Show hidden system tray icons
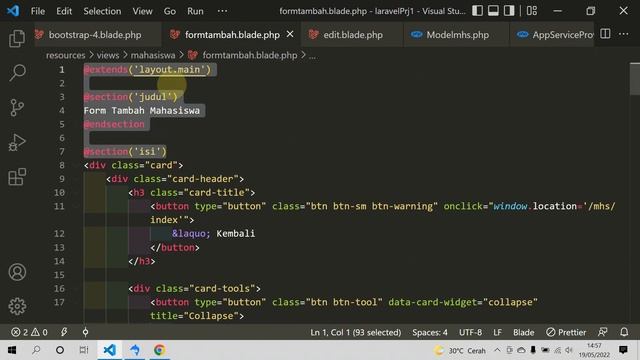This screenshot has height=360, width=640. (497, 350)
